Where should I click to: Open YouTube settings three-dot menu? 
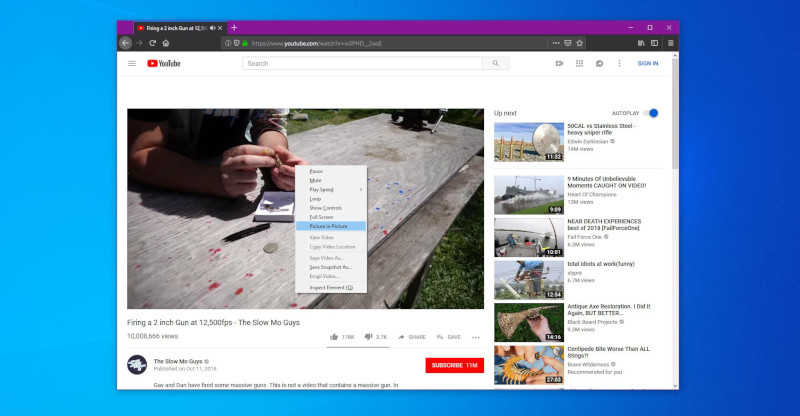[619, 63]
